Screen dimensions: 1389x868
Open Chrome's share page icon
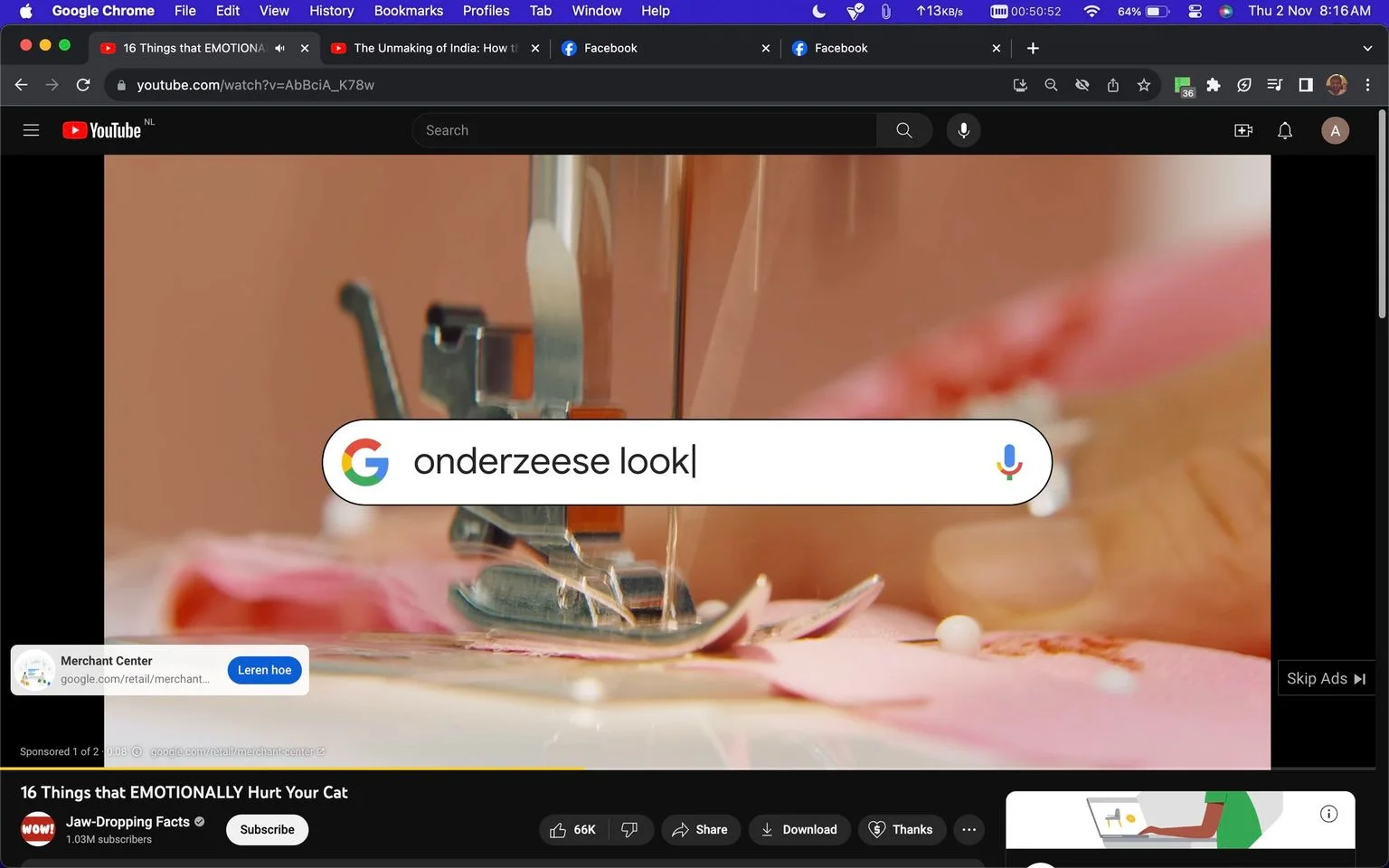pos(1113,85)
